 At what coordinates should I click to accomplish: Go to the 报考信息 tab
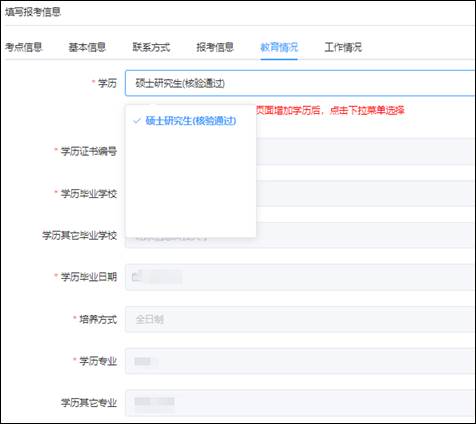click(x=215, y=47)
